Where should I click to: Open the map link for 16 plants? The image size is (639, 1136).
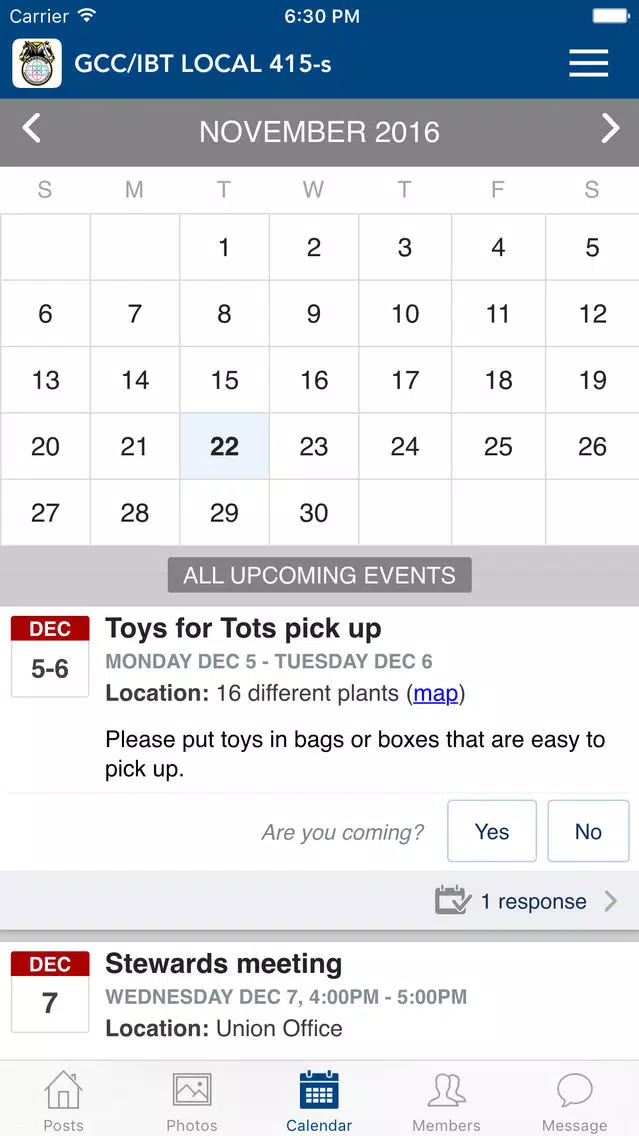[x=435, y=693]
